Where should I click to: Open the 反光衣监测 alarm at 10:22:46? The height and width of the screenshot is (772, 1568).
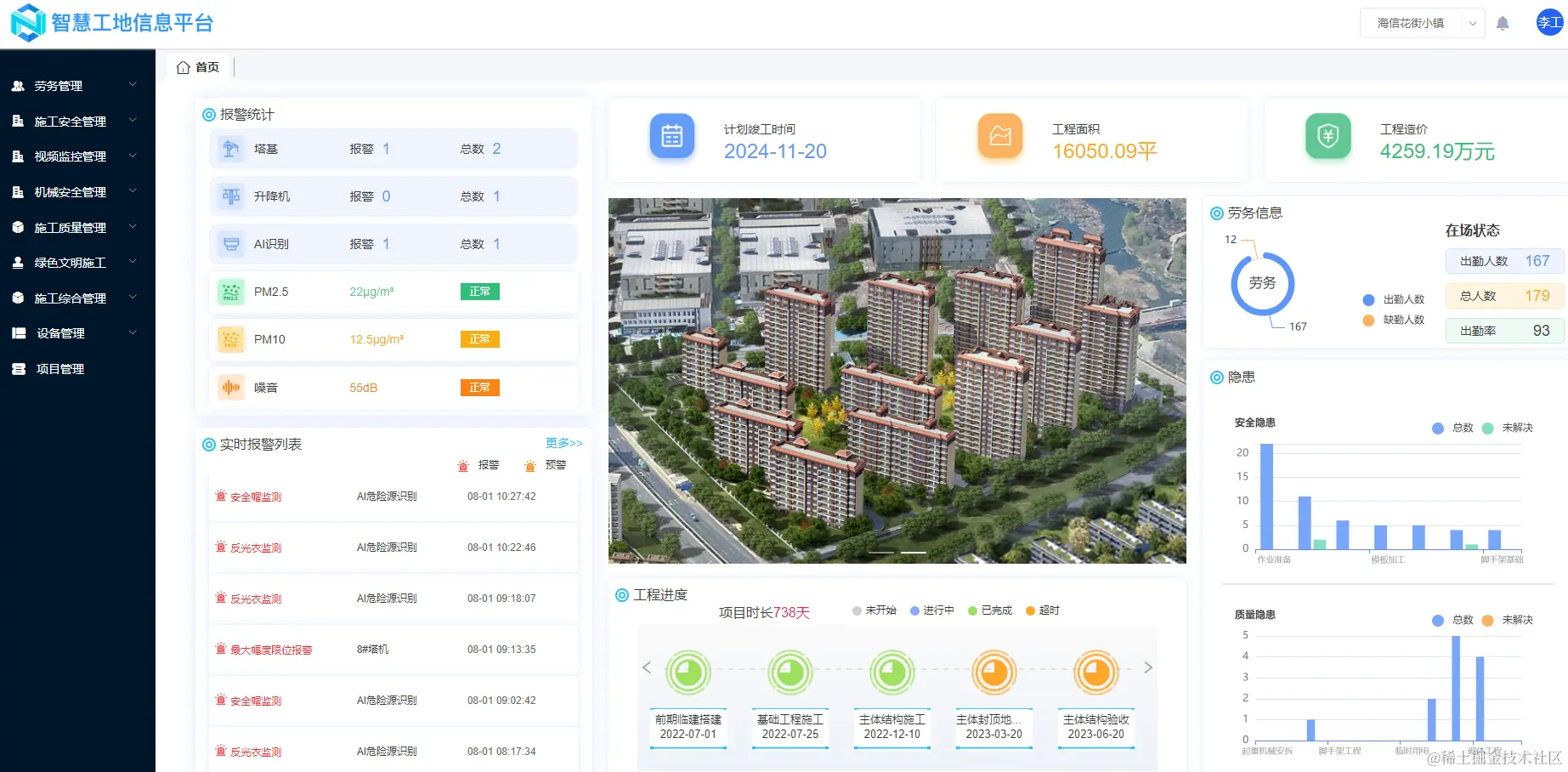coord(393,548)
